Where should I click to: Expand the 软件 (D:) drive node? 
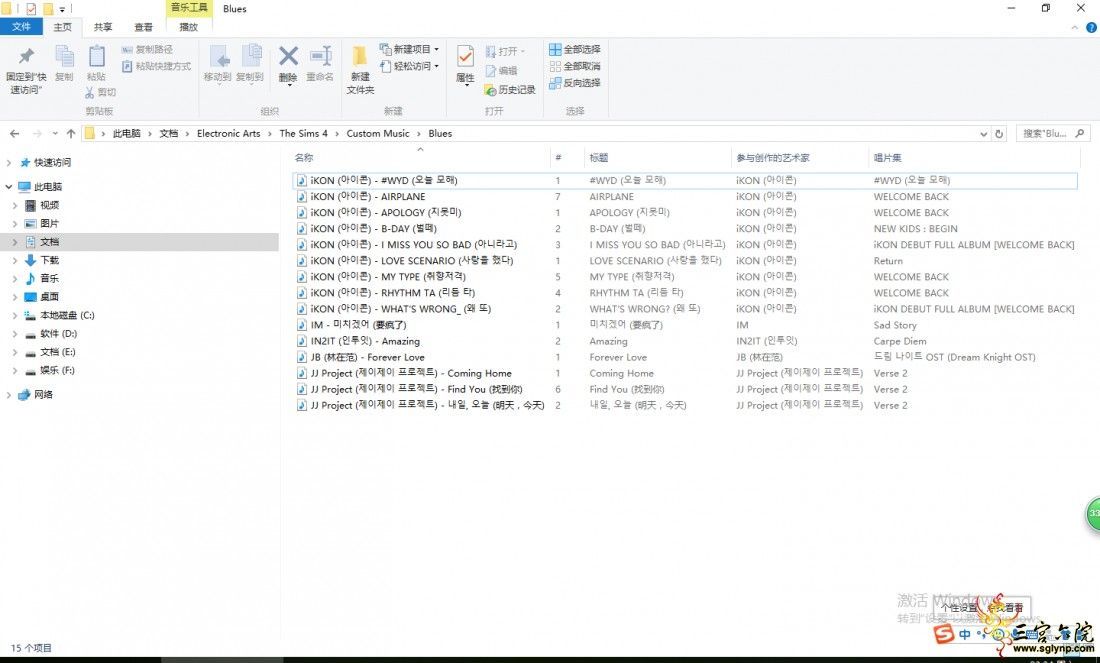click(x=15, y=334)
